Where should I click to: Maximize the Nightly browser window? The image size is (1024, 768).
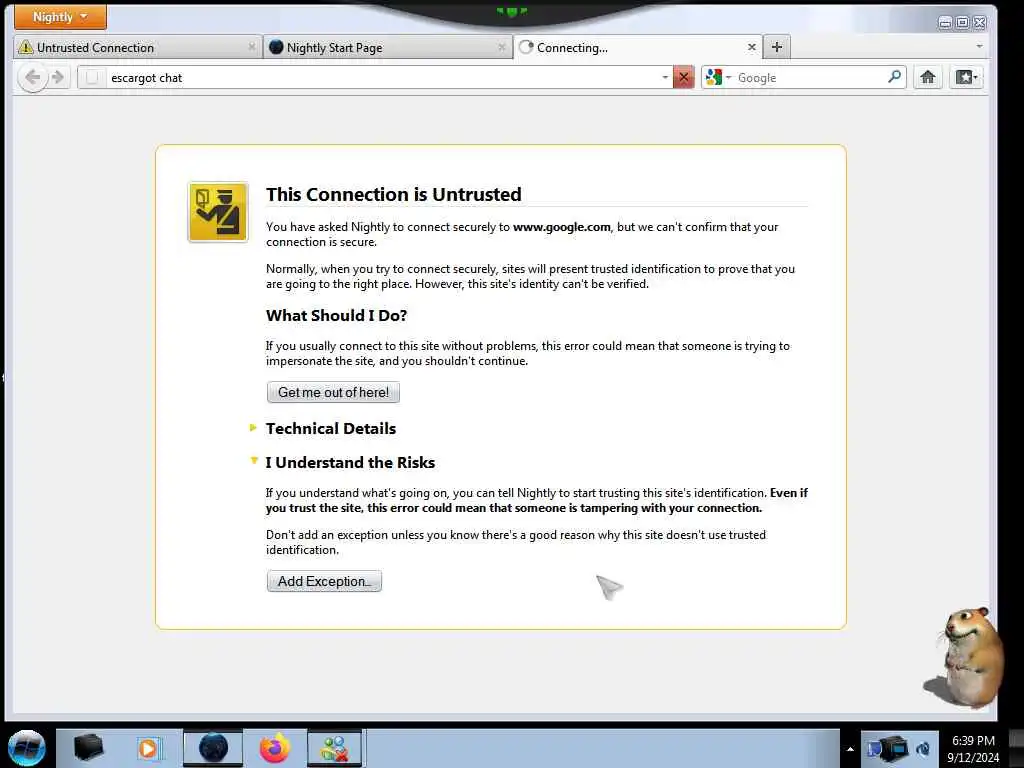(x=963, y=23)
